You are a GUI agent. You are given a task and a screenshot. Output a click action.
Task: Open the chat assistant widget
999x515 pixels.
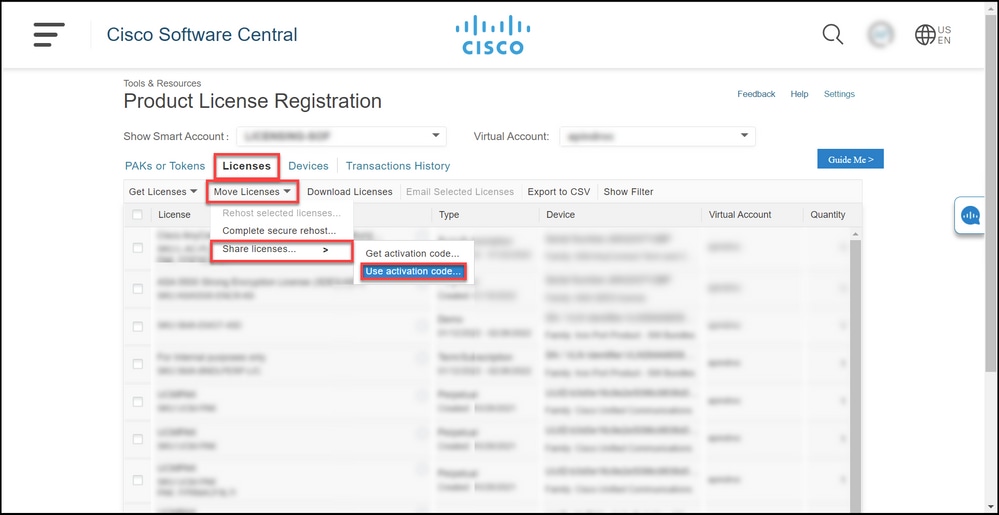tap(971, 215)
